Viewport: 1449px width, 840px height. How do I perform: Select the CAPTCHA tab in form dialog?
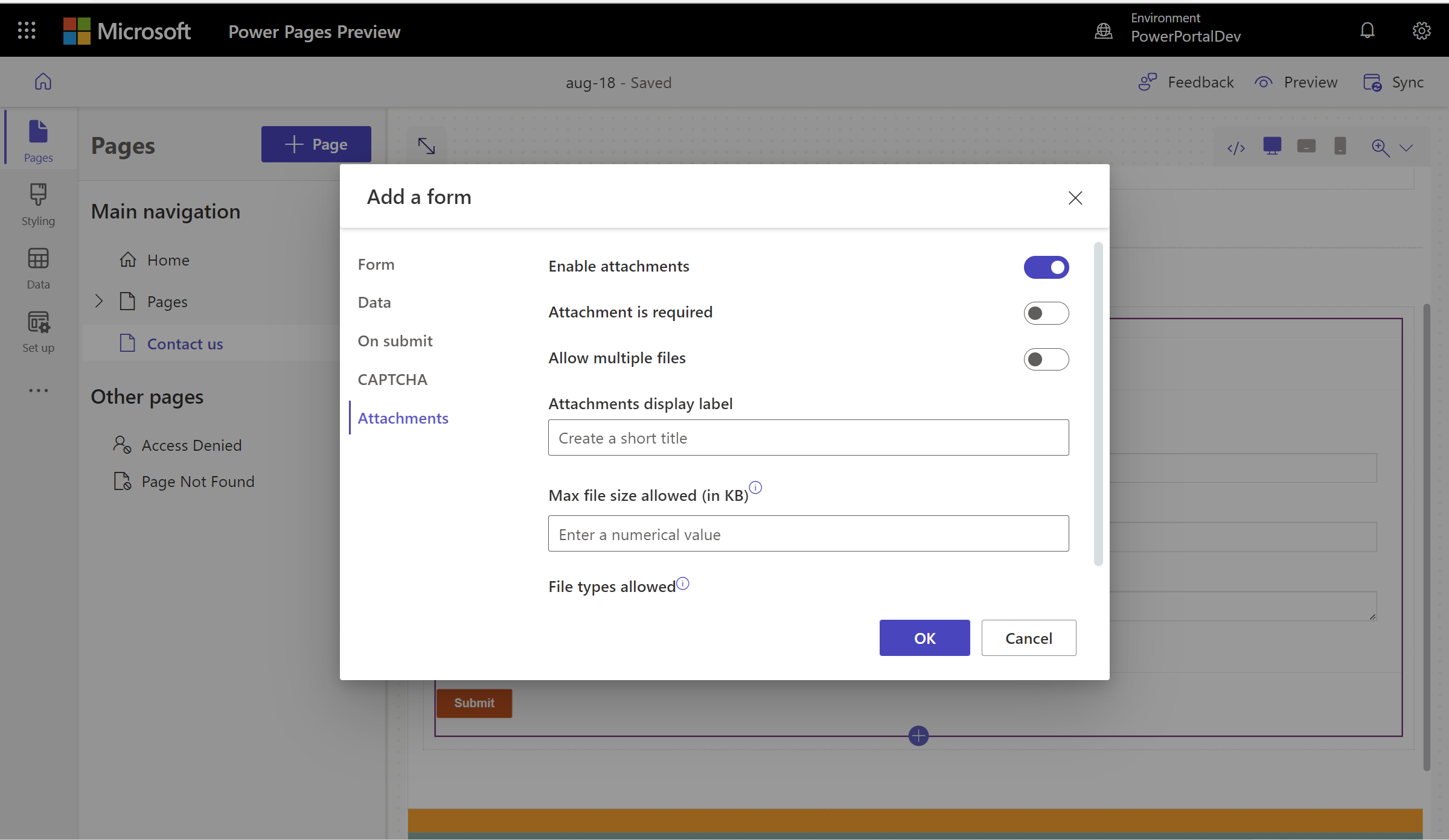click(393, 378)
